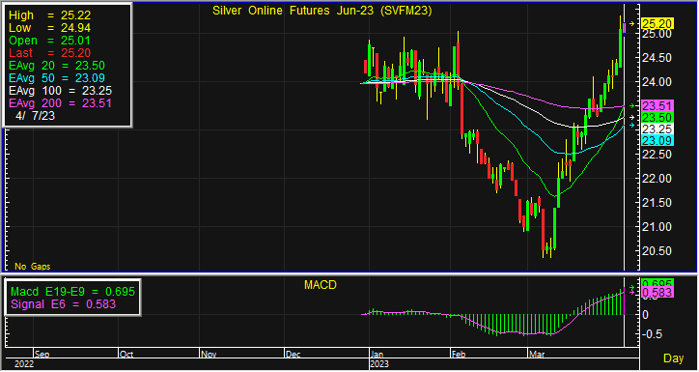Click the green 23.50 price axis tag
The height and width of the screenshot is (372, 699).
[657, 117]
